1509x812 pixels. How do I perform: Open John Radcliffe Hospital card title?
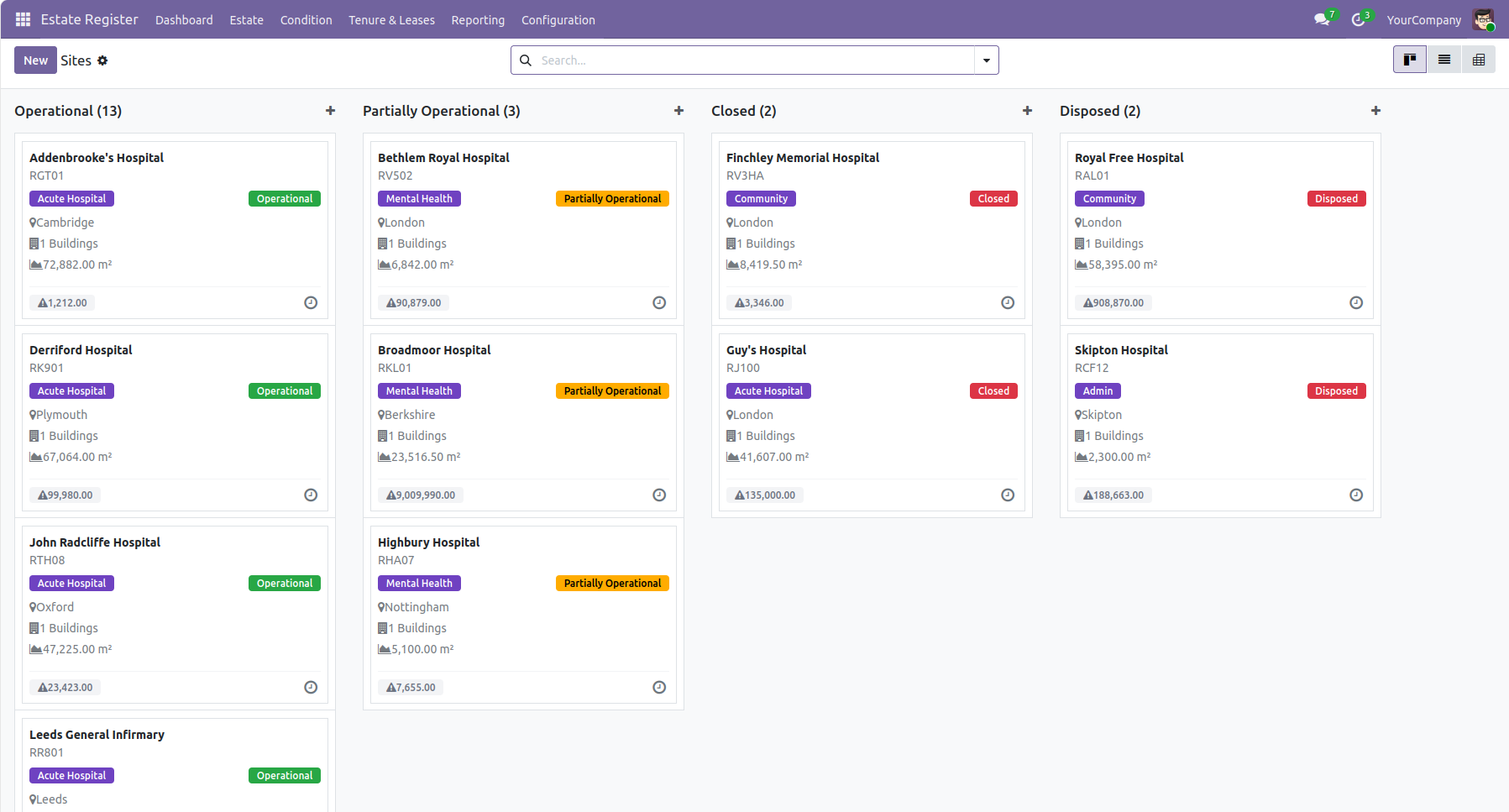click(95, 542)
